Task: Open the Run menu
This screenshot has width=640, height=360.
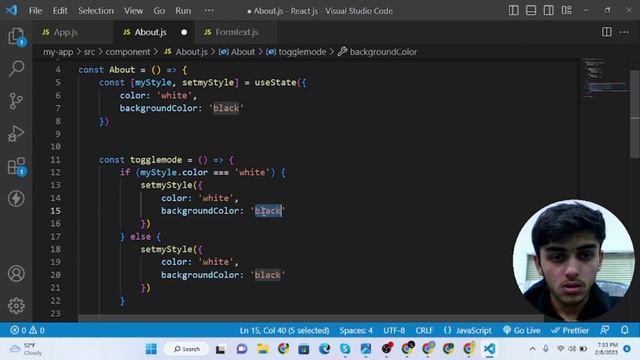Action: pos(183,11)
